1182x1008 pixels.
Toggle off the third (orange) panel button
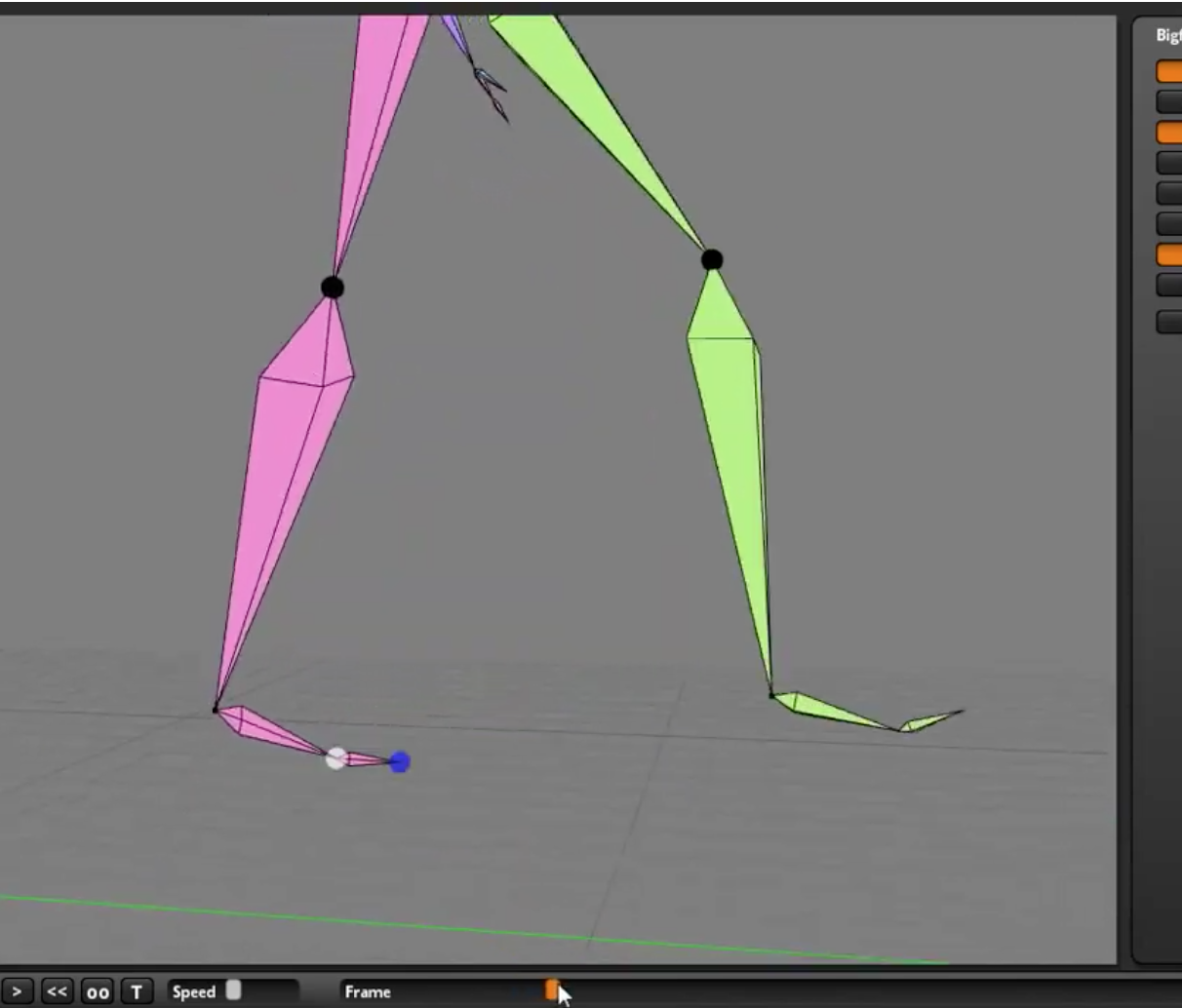(x=1169, y=132)
